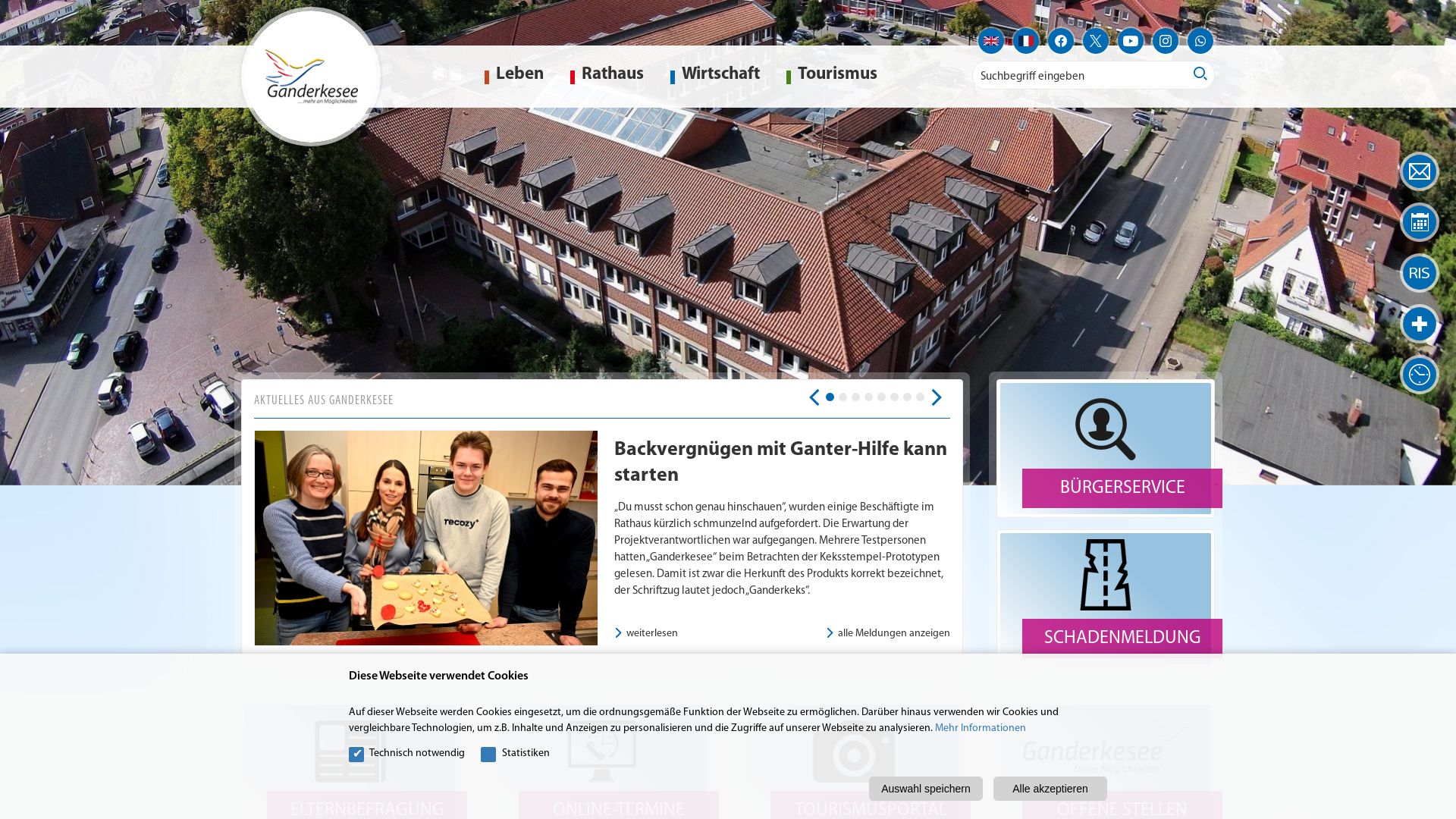Open the baking news article photo

(426, 538)
